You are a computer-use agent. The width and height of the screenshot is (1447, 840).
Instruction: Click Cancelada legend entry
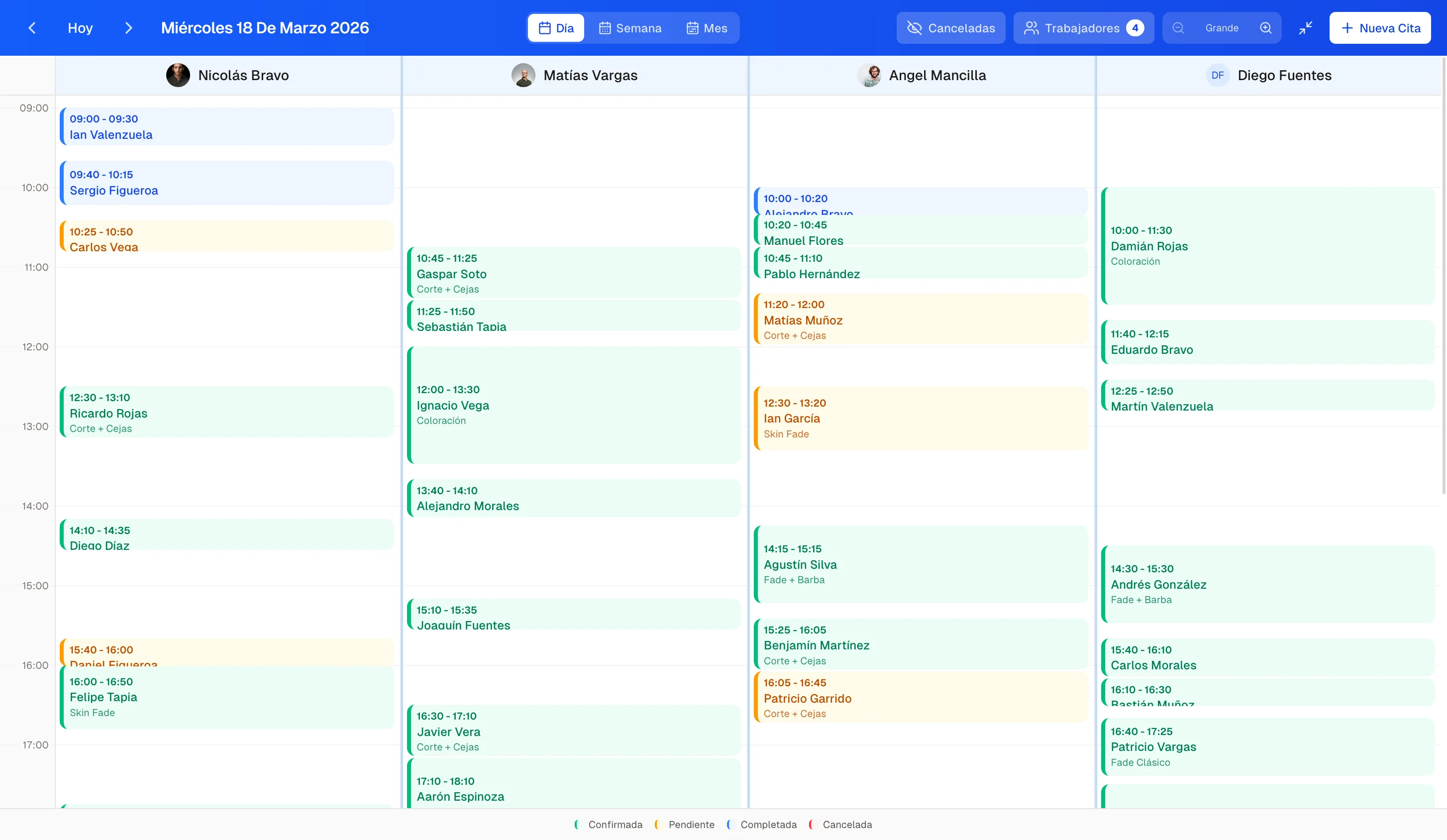[x=840, y=825]
